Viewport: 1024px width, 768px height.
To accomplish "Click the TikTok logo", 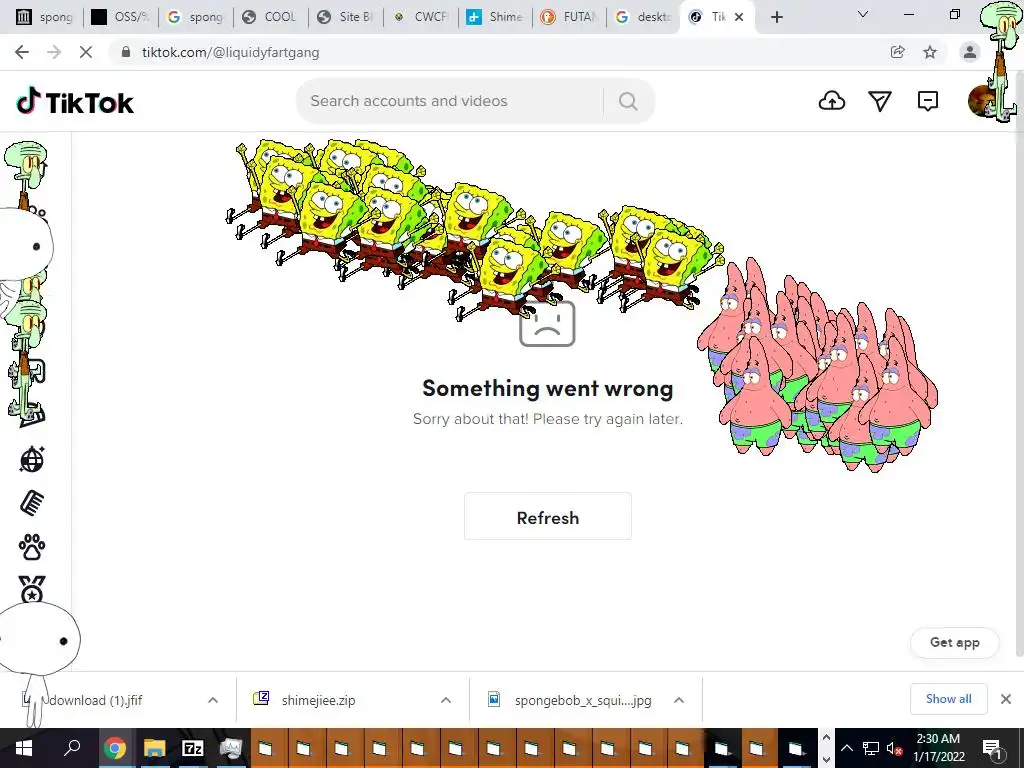I will (x=74, y=101).
